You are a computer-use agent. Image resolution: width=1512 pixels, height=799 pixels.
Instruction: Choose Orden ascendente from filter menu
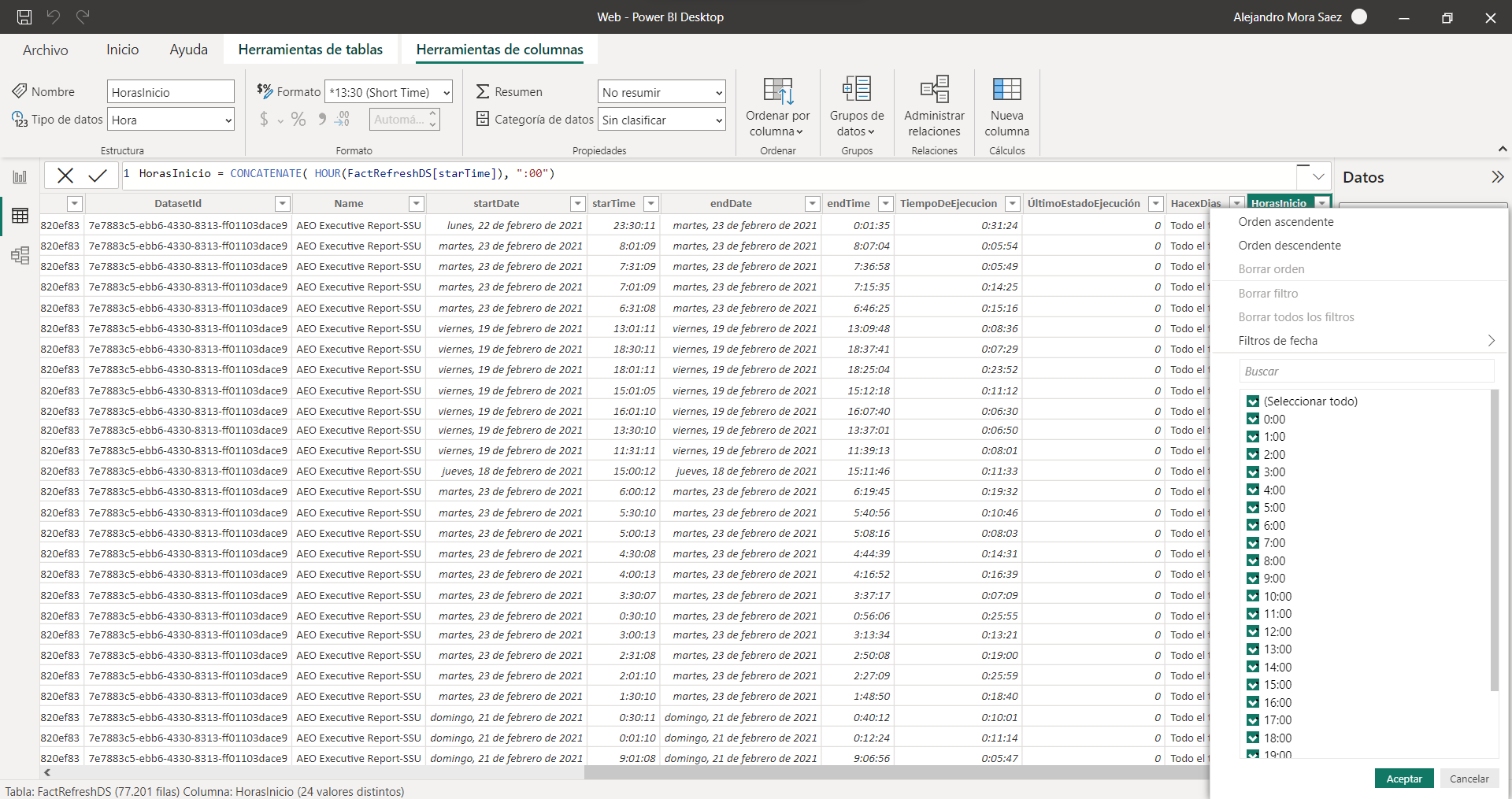click(1285, 222)
